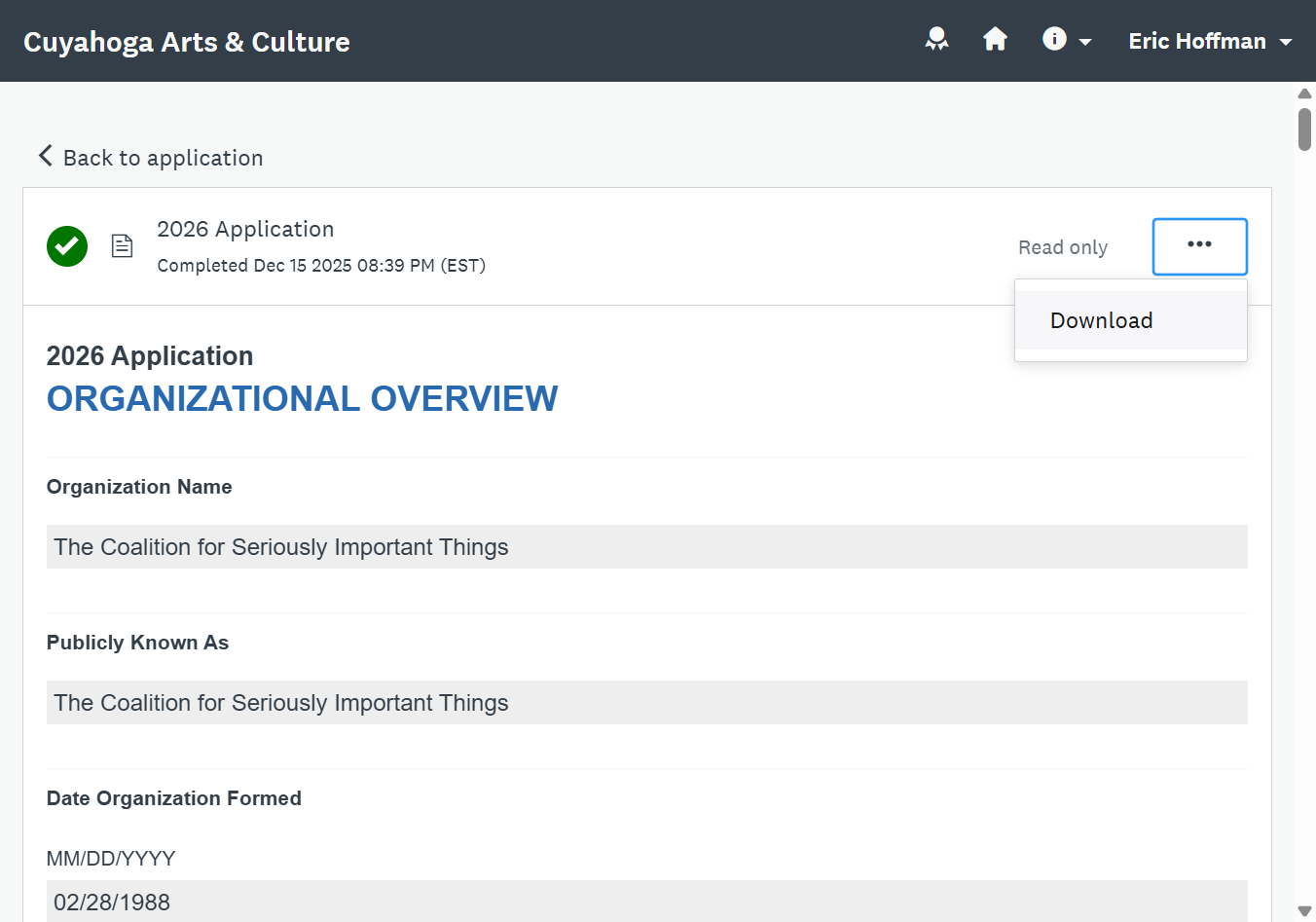The height and width of the screenshot is (922, 1316).
Task: Open the info help icon menu
Action: click(x=1067, y=40)
